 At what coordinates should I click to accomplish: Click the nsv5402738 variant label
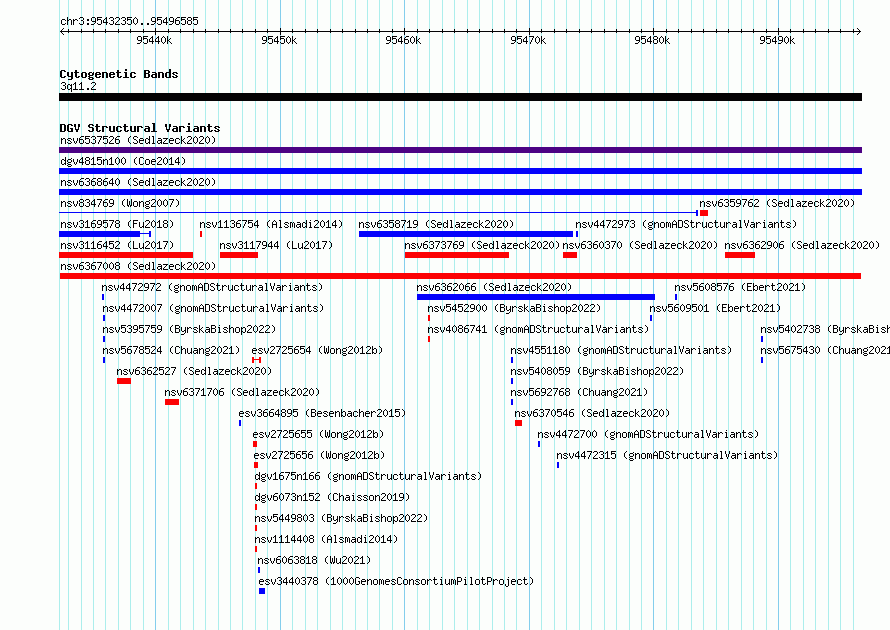(825, 329)
